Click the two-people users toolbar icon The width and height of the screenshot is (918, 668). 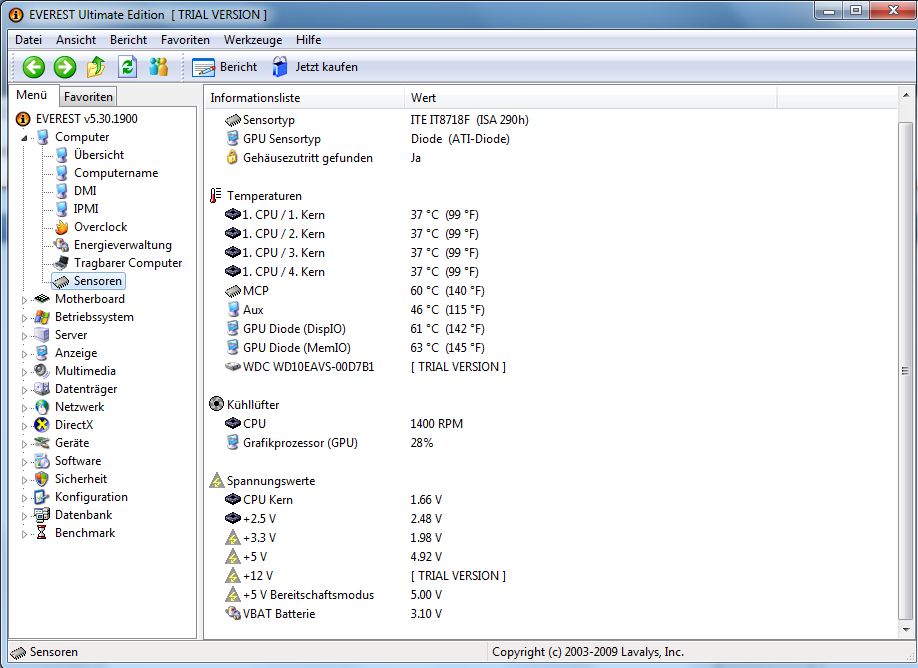[158, 67]
